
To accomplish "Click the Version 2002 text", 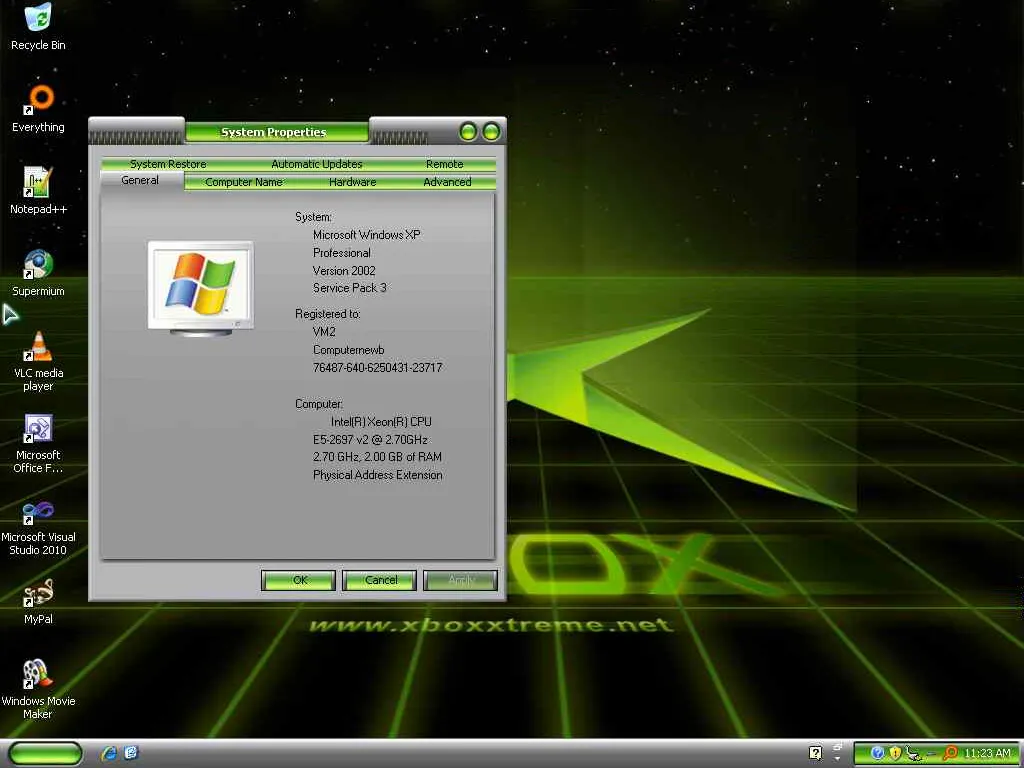I will tap(344, 270).
